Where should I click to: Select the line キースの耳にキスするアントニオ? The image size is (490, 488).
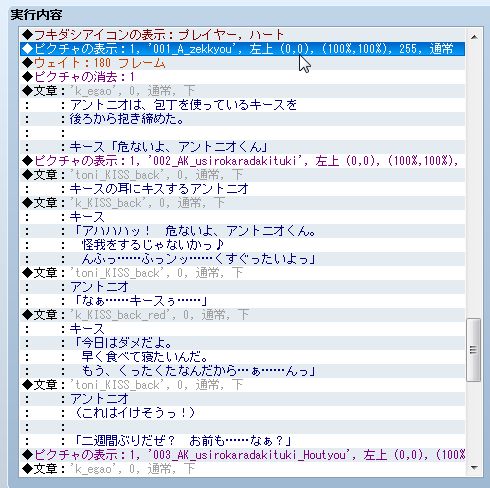coord(243,189)
